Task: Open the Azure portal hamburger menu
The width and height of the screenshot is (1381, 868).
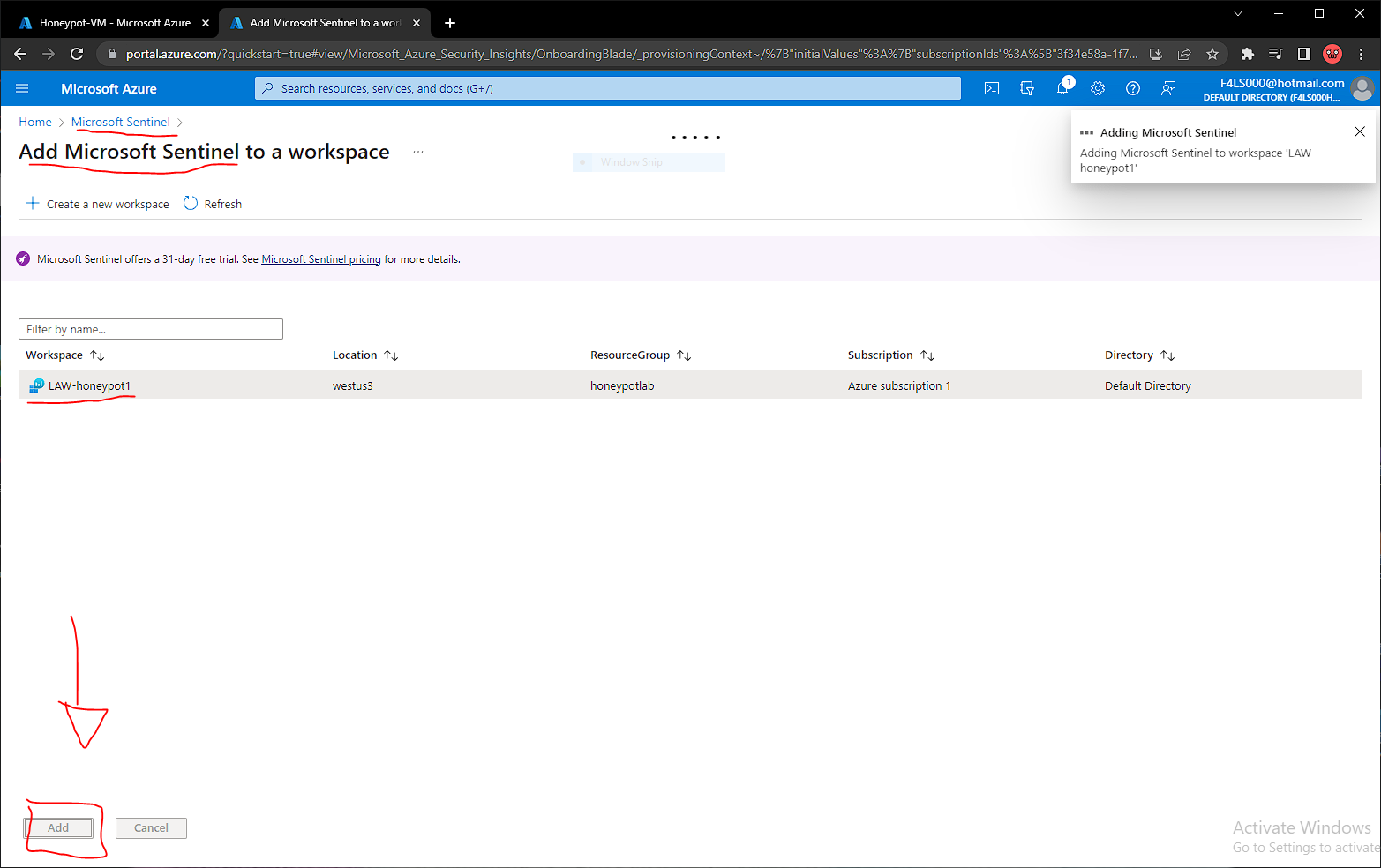Action: 22,88
